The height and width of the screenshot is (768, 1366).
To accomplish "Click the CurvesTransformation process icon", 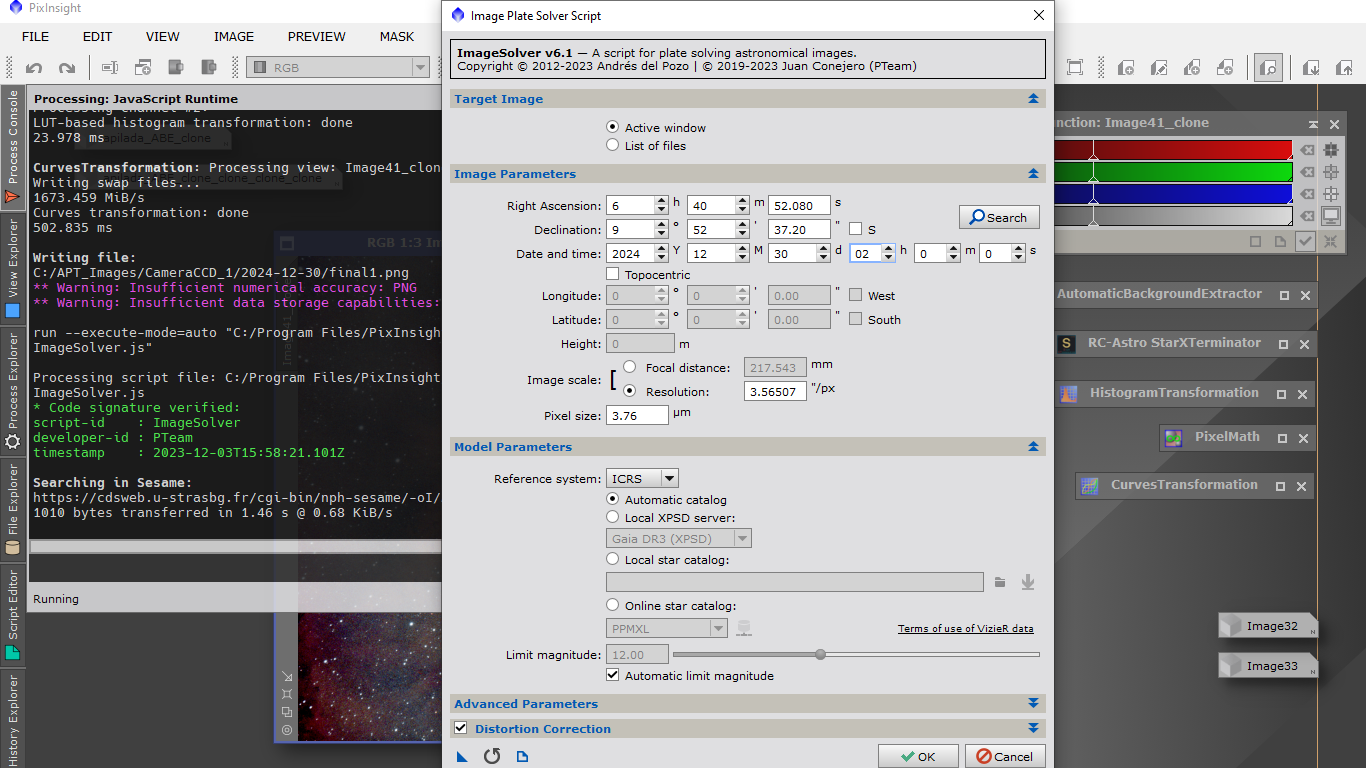I will [1090, 486].
